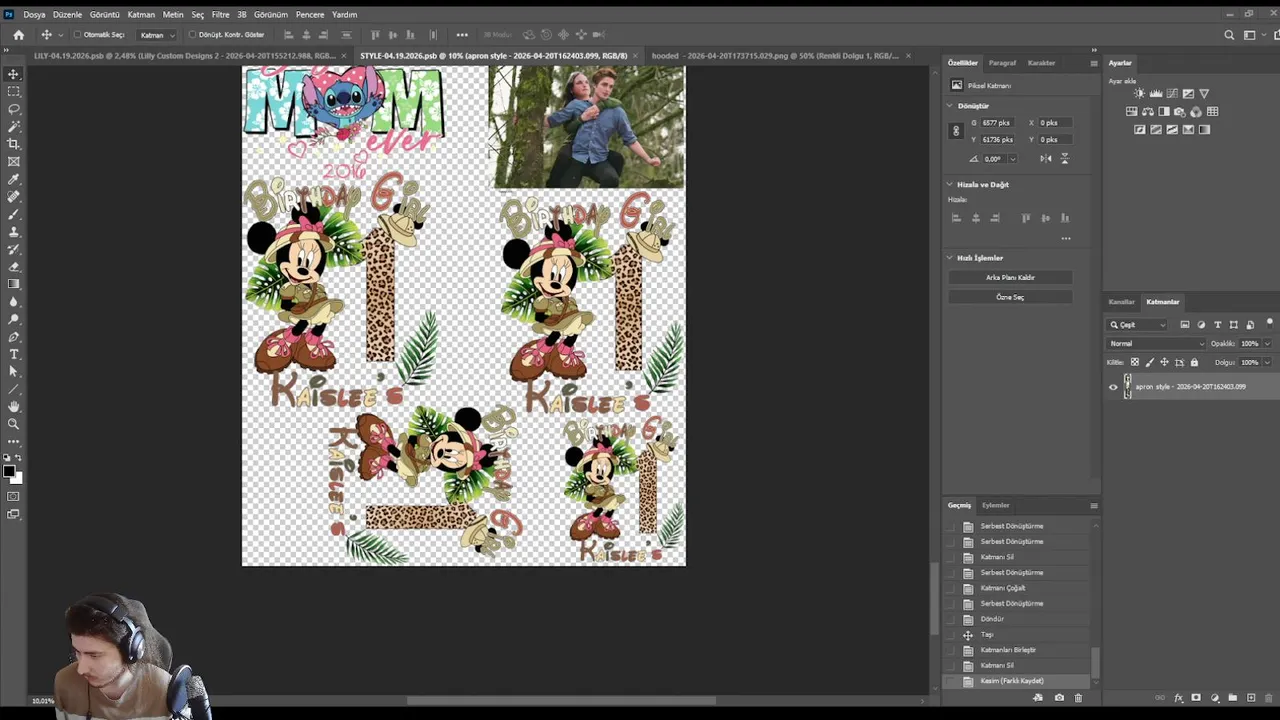Open the Filtre menu
Screen dimensions: 1280x720
(220, 15)
